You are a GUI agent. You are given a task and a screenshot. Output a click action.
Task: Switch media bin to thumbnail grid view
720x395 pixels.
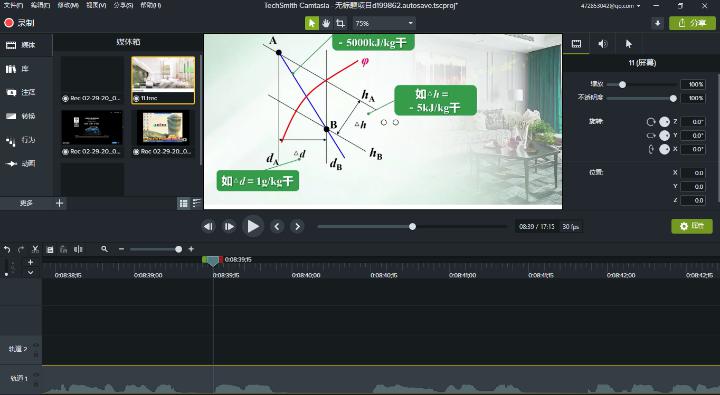point(184,203)
